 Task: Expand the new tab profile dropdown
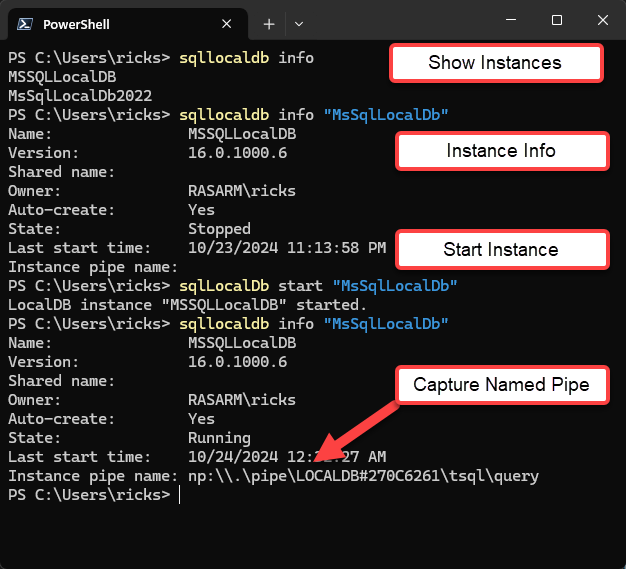[299, 24]
